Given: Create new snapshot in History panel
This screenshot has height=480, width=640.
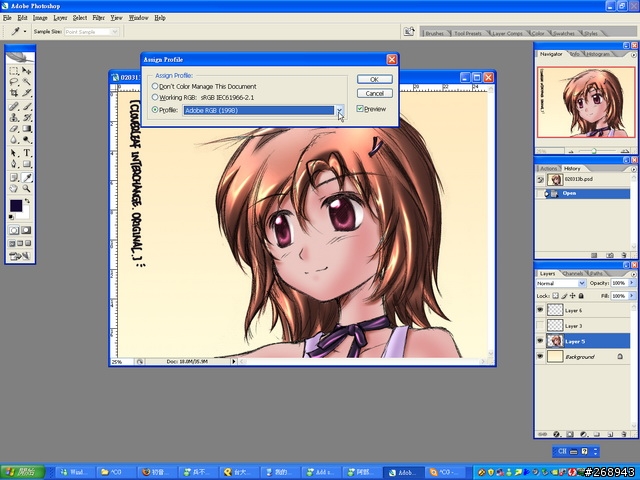Looking at the screenshot, I should coord(610,255).
